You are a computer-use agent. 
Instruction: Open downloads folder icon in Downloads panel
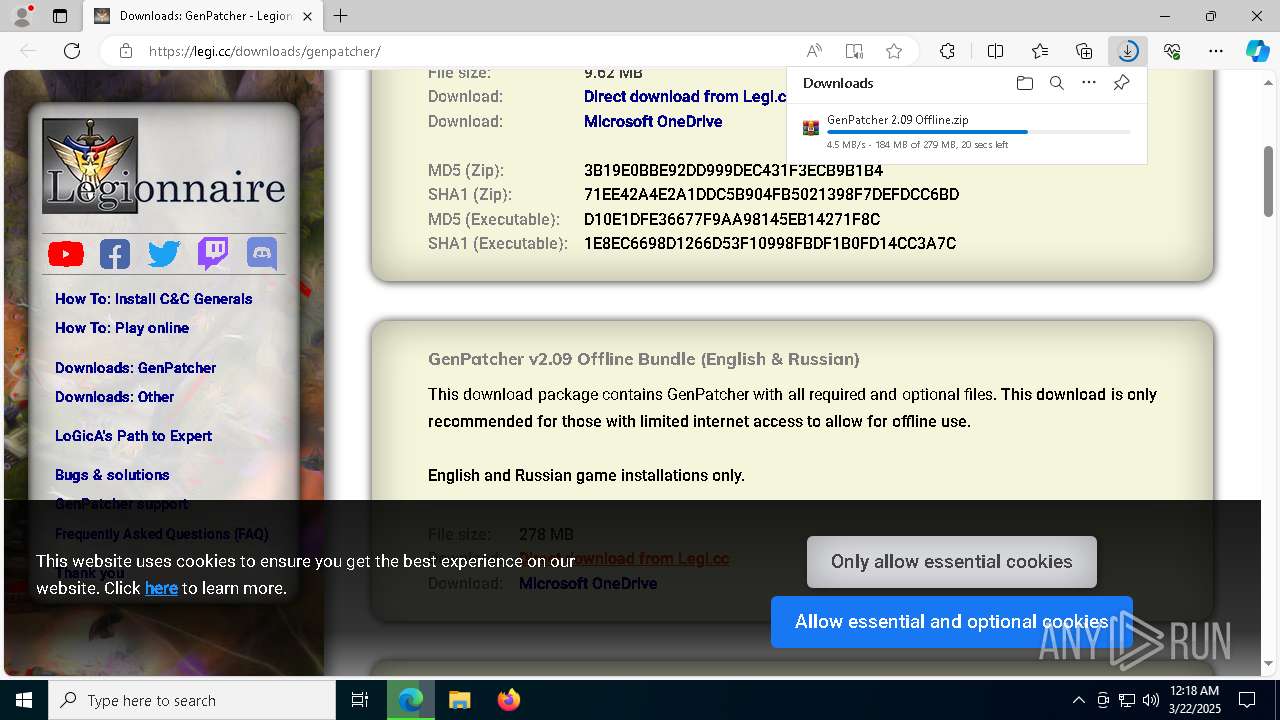(x=1024, y=83)
